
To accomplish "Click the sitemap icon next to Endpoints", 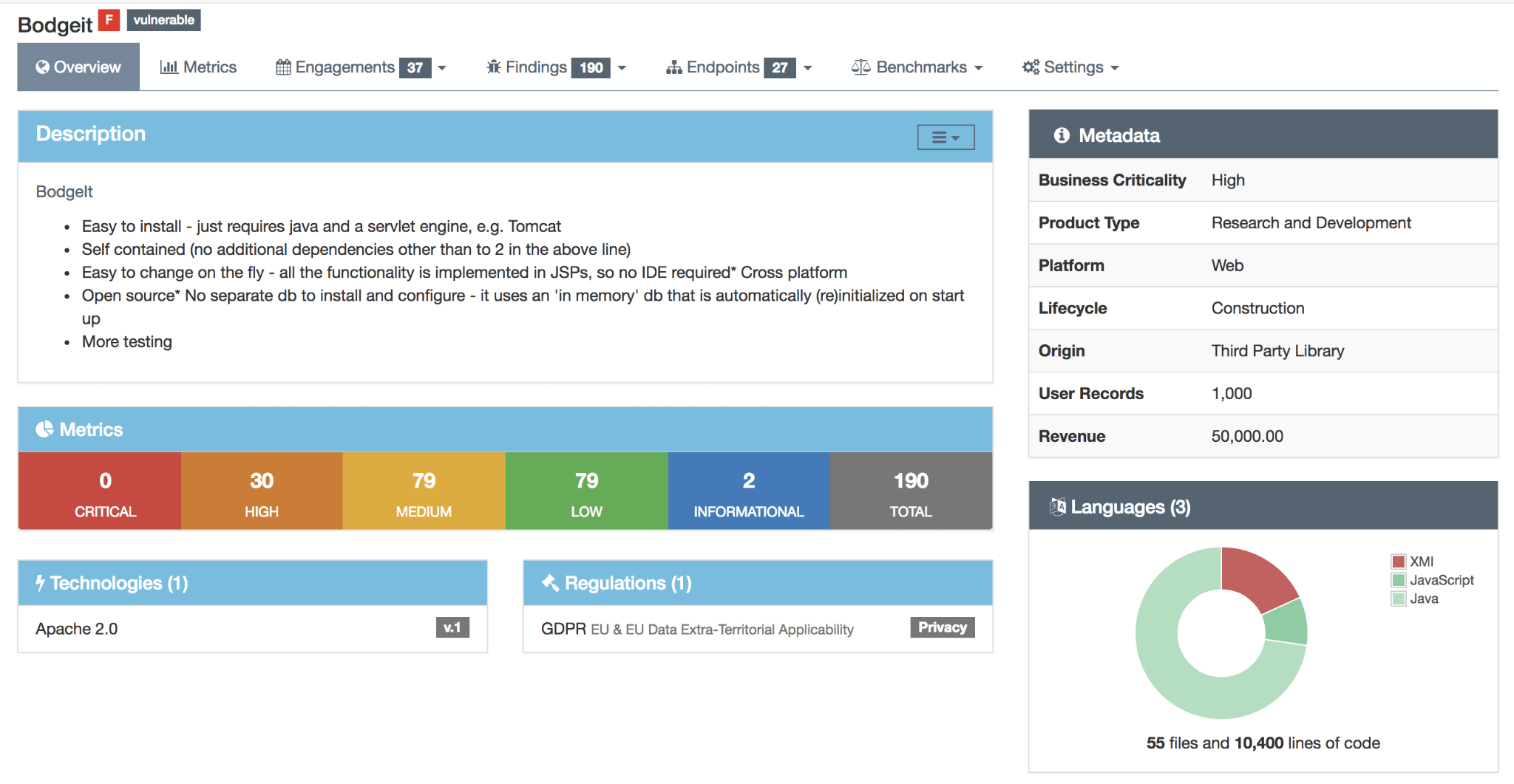I will click(675, 67).
